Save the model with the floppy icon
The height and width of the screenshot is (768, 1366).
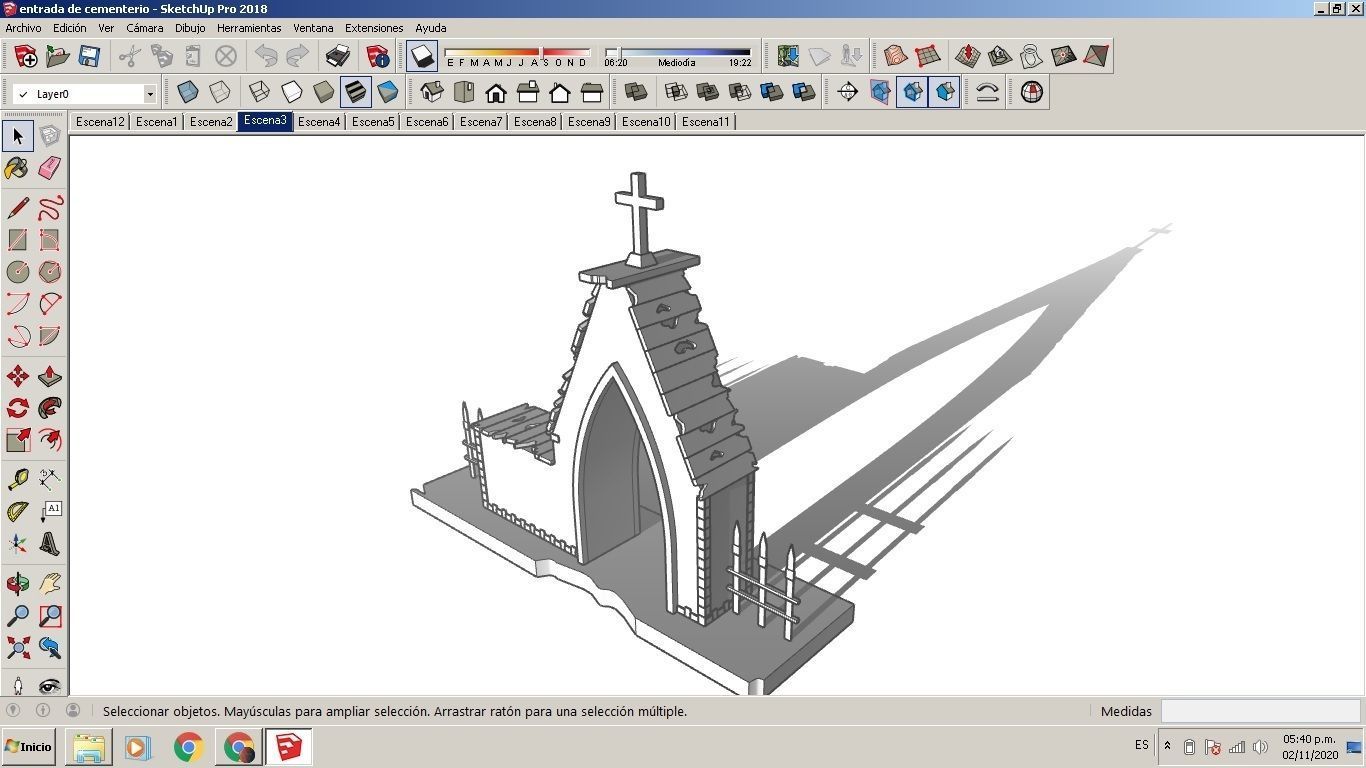coord(90,56)
